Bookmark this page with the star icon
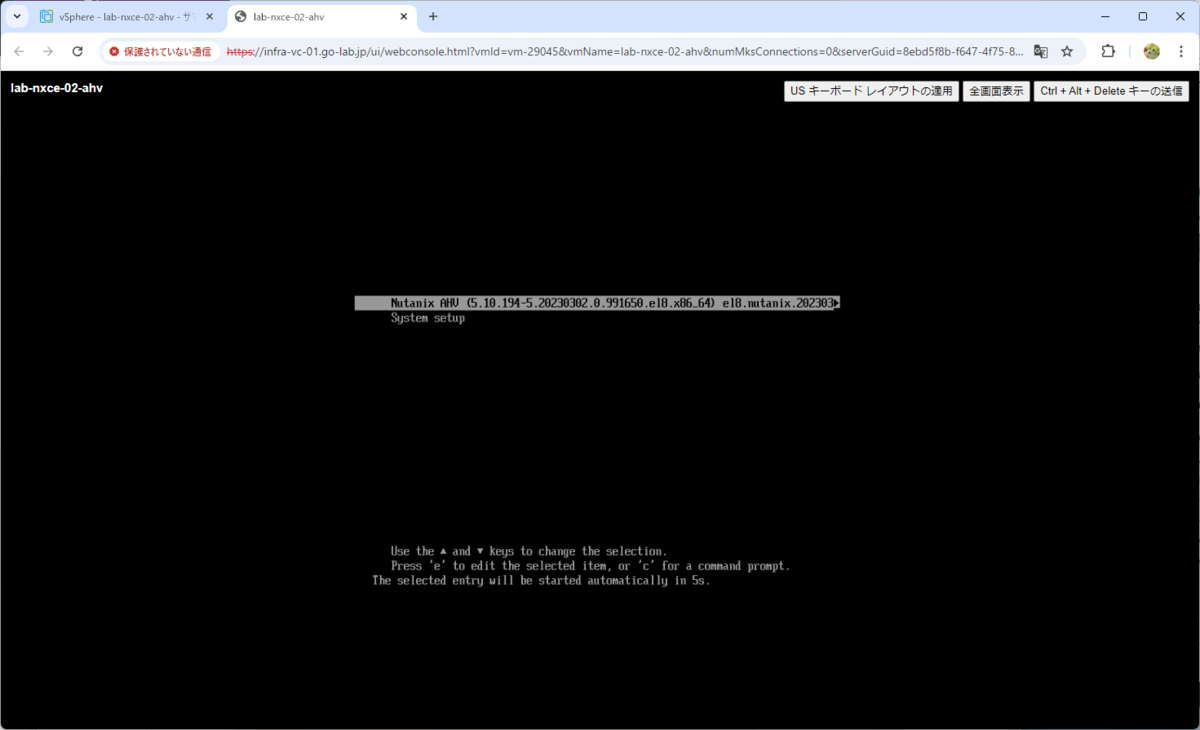This screenshot has width=1200, height=730. (1067, 51)
